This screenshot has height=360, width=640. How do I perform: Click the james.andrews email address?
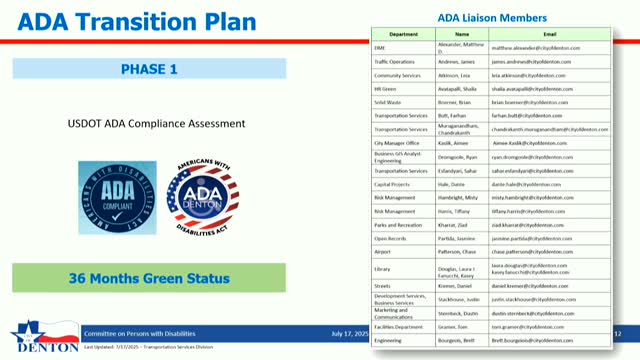pos(531,62)
